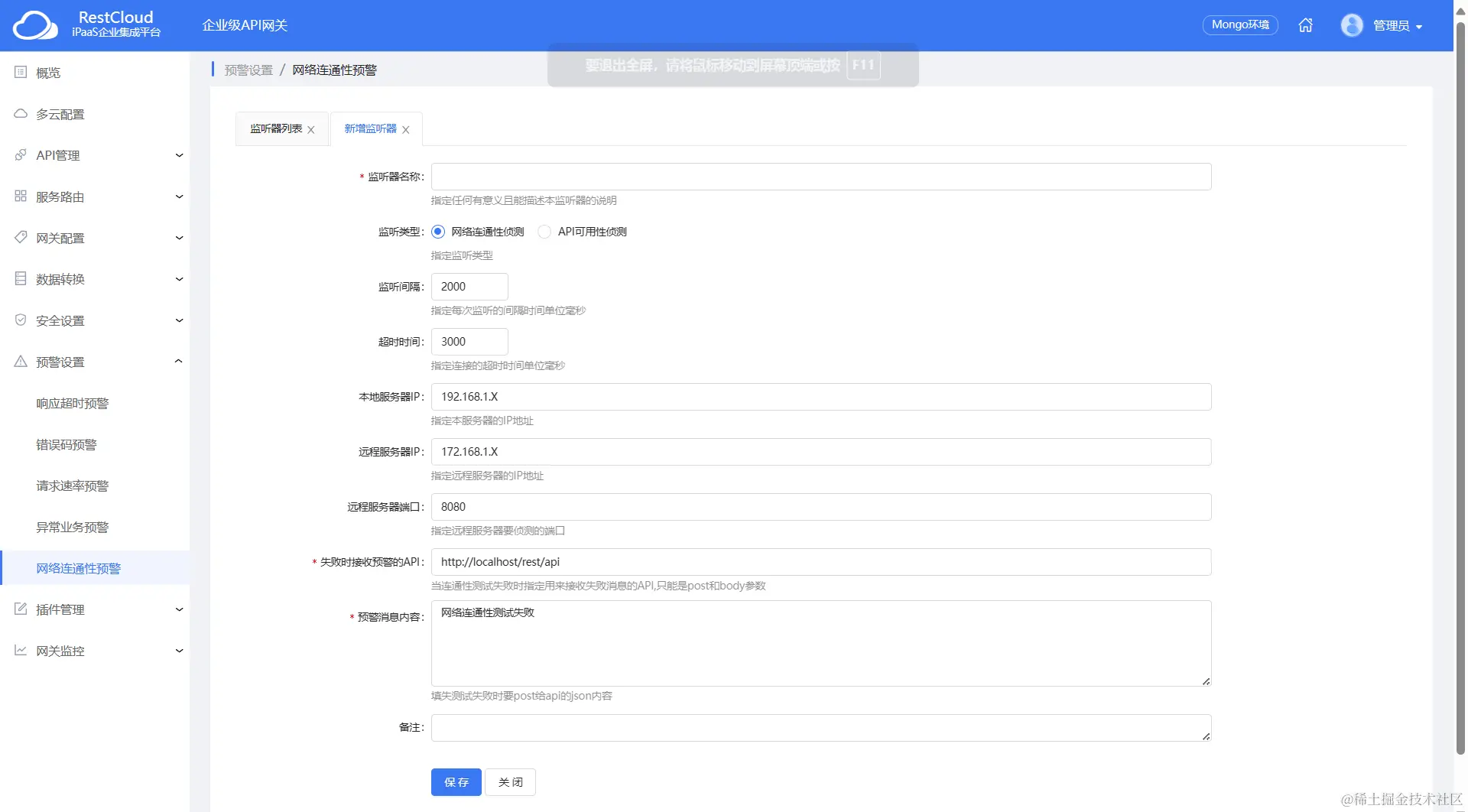Select 网络连通性侦测 radio option

coord(438,232)
